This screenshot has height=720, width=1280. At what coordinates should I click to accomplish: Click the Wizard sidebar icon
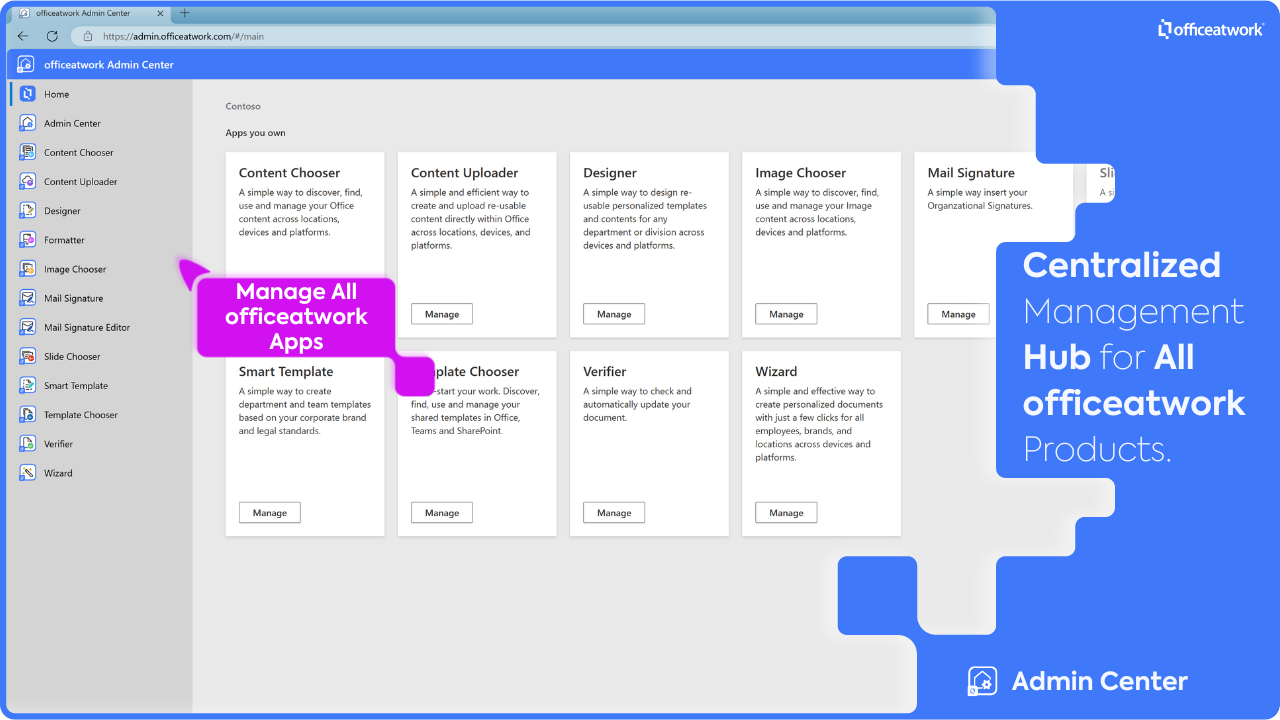click(x=27, y=473)
